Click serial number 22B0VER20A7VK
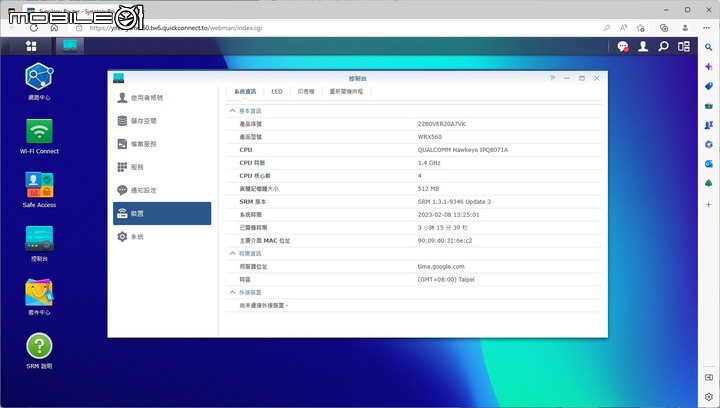This screenshot has width=720, height=408. (x=442, y=124)
